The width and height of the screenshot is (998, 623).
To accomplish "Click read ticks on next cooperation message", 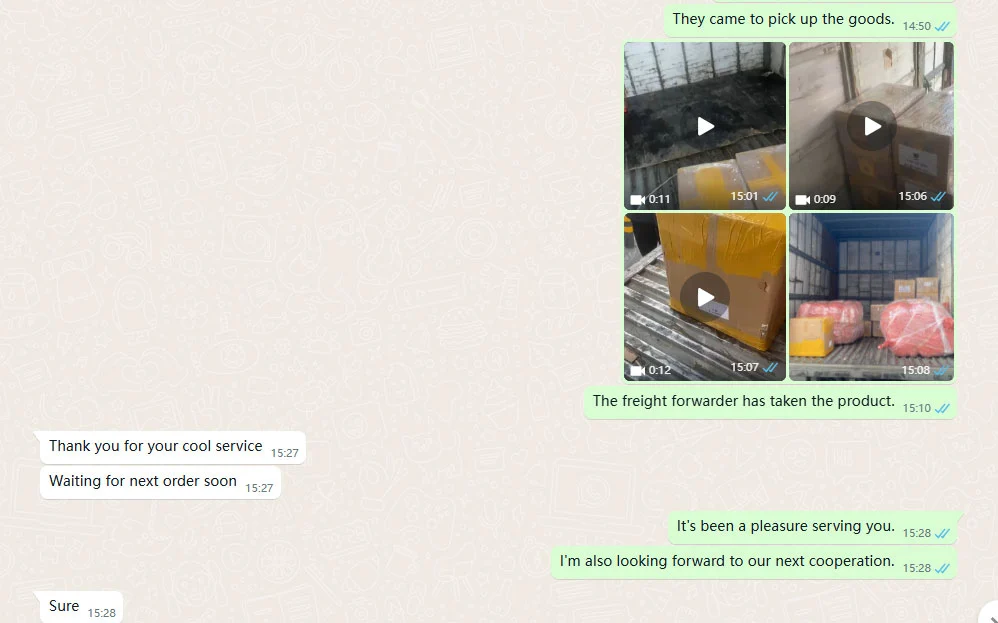I will (x=942, y=568).
